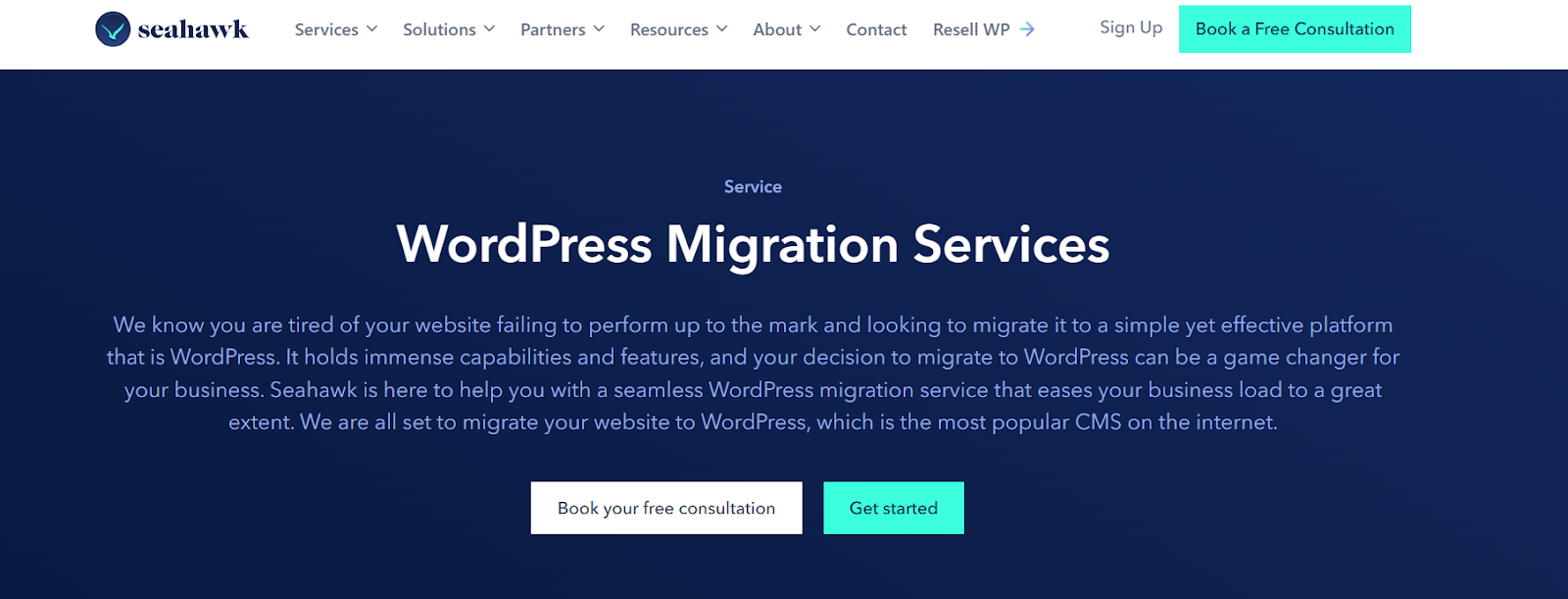Screen dimensions: 1568x599
Task: Expand the Resources dropdown chevron
Action: tap(722, 28)
